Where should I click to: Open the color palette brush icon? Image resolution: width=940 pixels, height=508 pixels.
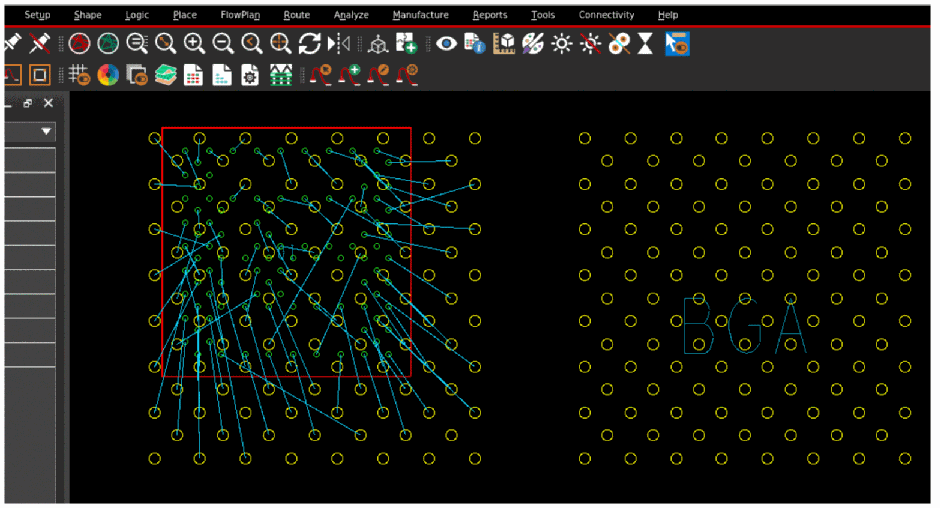click(x=533, y=43)
